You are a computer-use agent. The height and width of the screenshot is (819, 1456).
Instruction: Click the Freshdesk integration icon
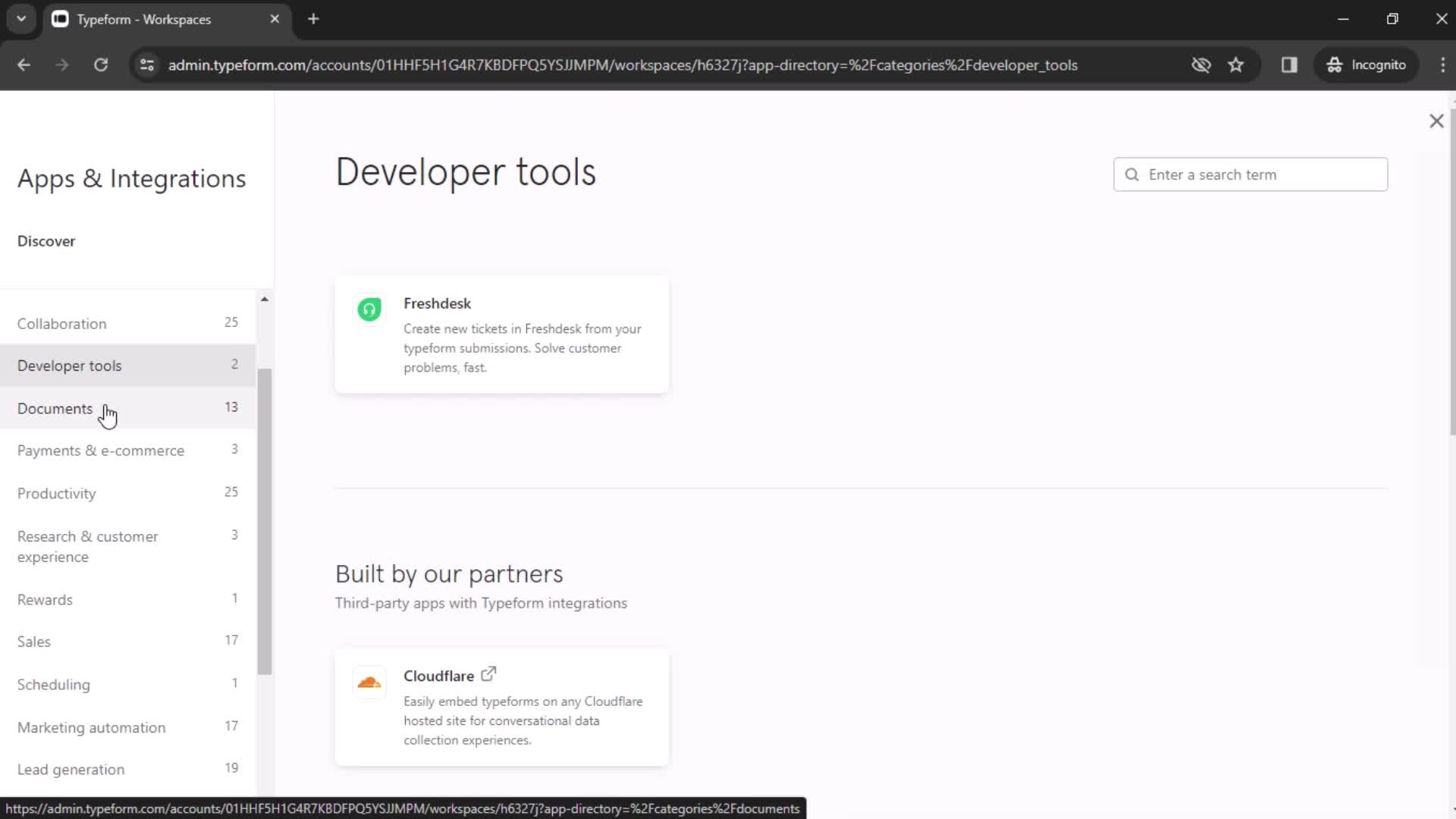(370, 309)
